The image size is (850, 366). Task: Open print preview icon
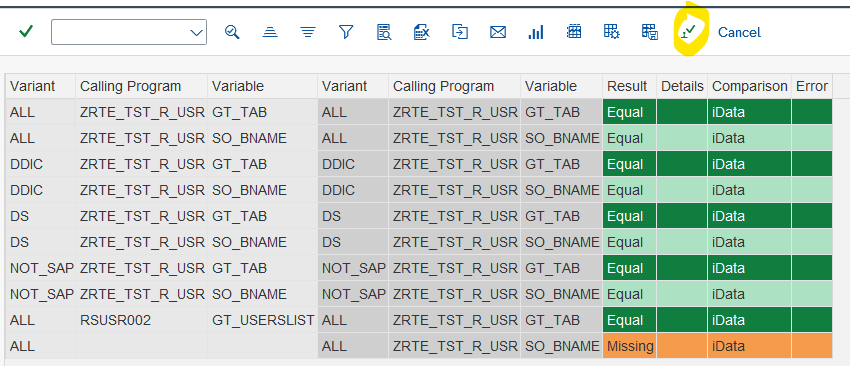pyautogui.click(x=384, y=32)
